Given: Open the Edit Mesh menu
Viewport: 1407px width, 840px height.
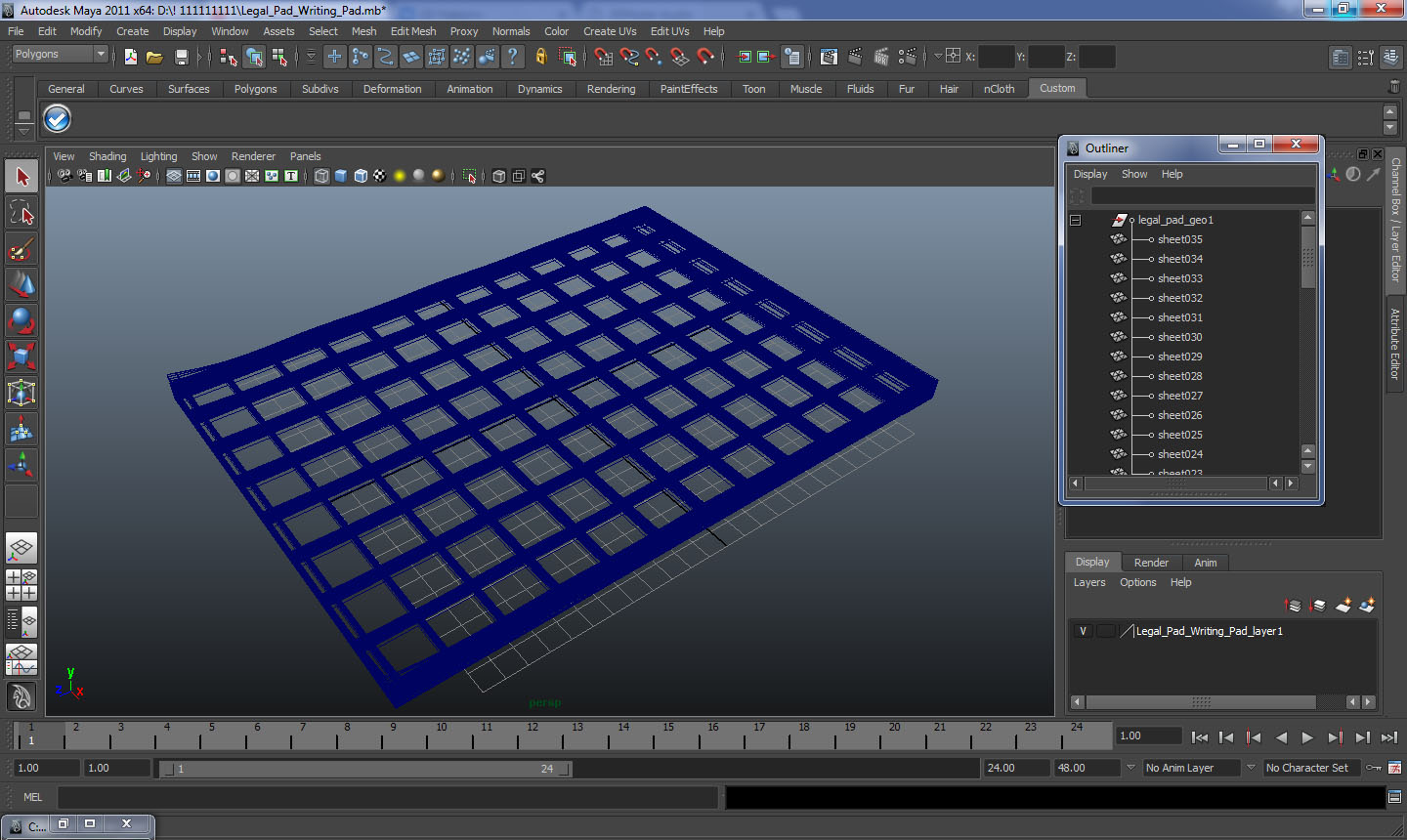Looking at the screenshot, I should [x=413, y=31].
